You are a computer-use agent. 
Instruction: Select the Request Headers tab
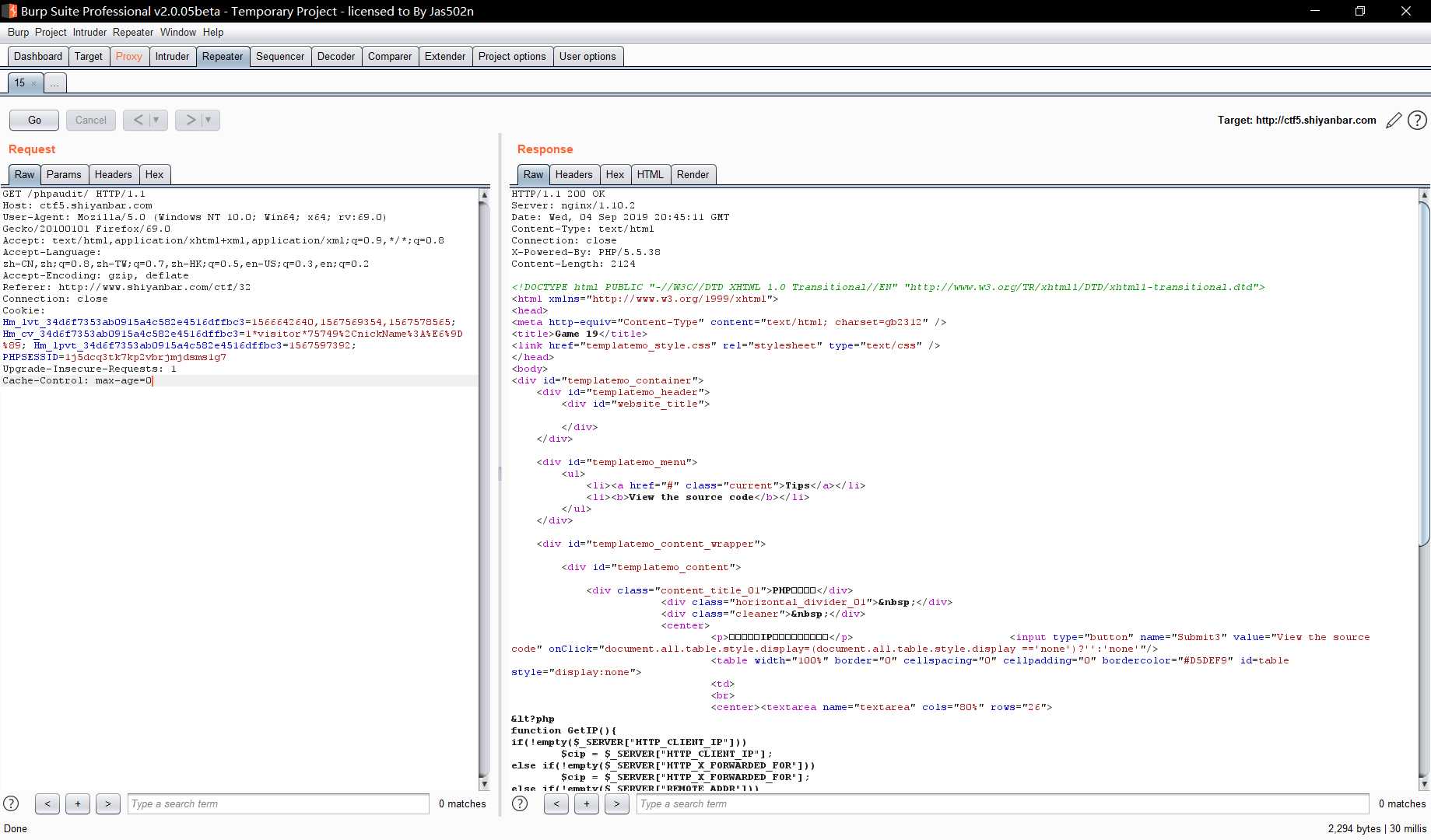coord(114,174)
